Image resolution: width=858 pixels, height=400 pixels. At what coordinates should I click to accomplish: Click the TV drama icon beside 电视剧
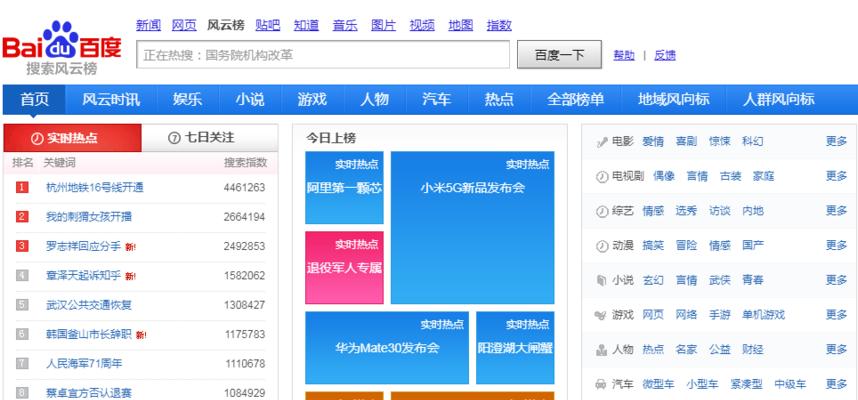[x=602, y=177]
